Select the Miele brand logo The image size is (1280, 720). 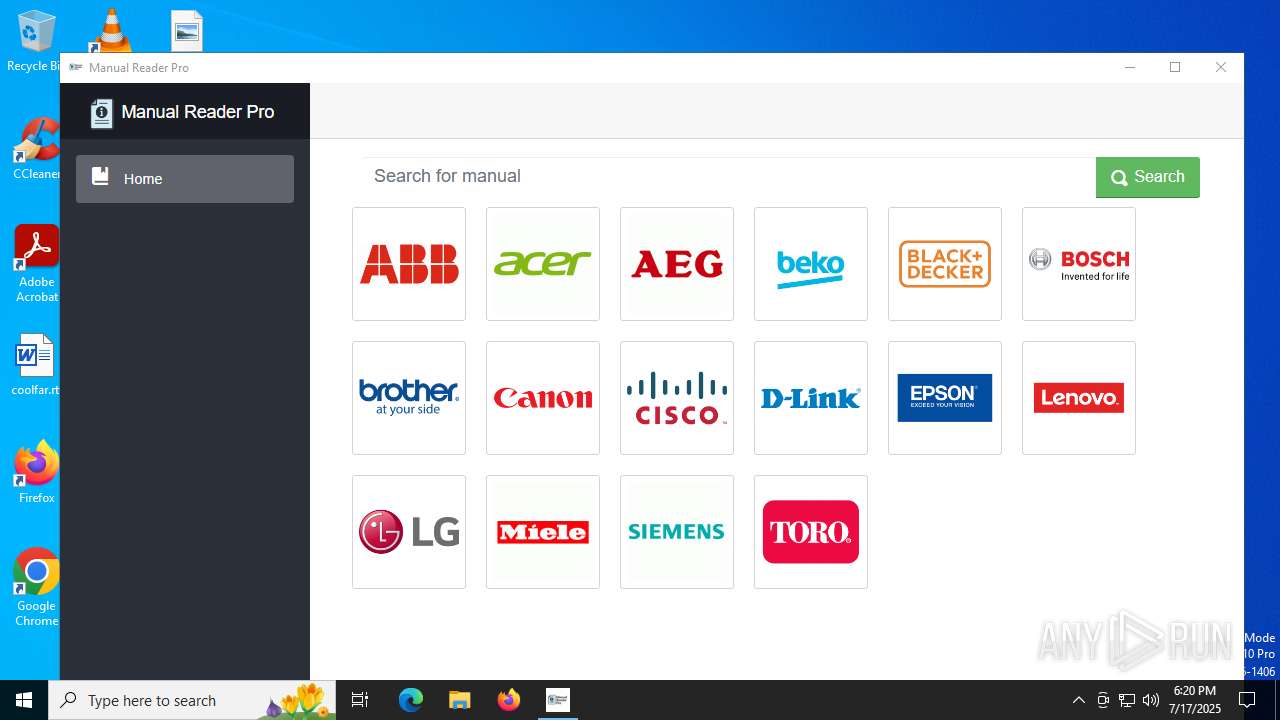click(543, 532)
